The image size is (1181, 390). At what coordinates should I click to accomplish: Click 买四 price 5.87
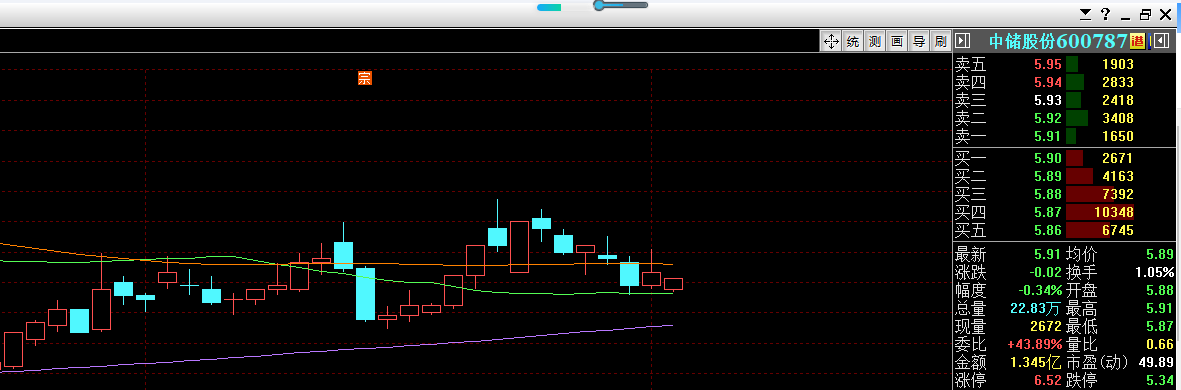click(1048, 212)
